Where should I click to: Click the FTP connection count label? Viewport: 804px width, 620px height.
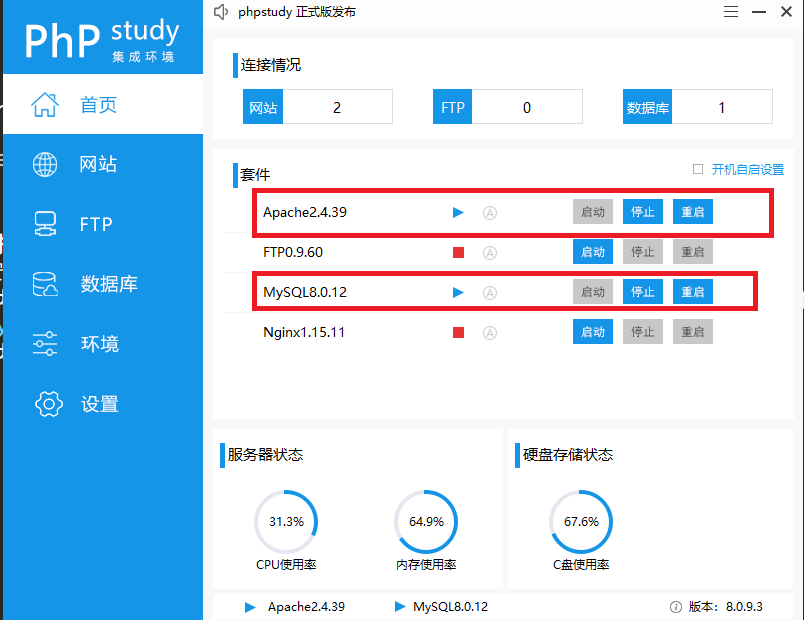point(452,107)
